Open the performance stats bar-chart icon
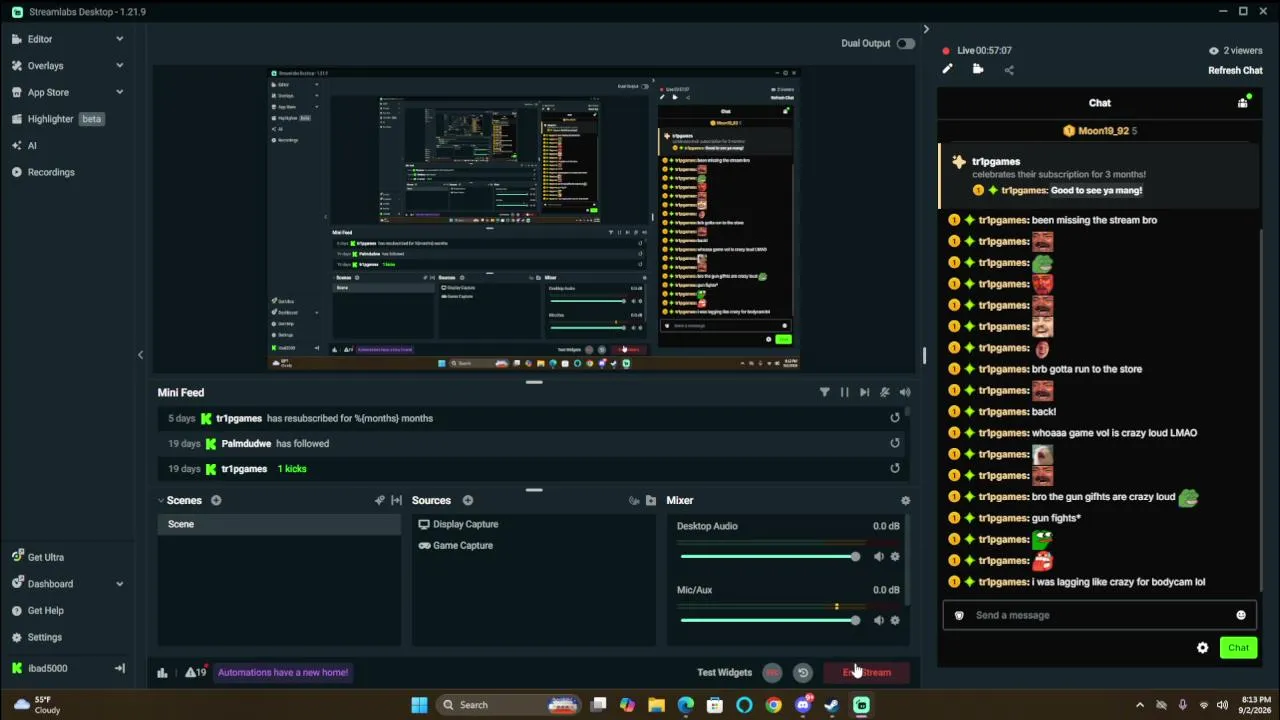Screen dimensions: 1280x720 (162, 672)
